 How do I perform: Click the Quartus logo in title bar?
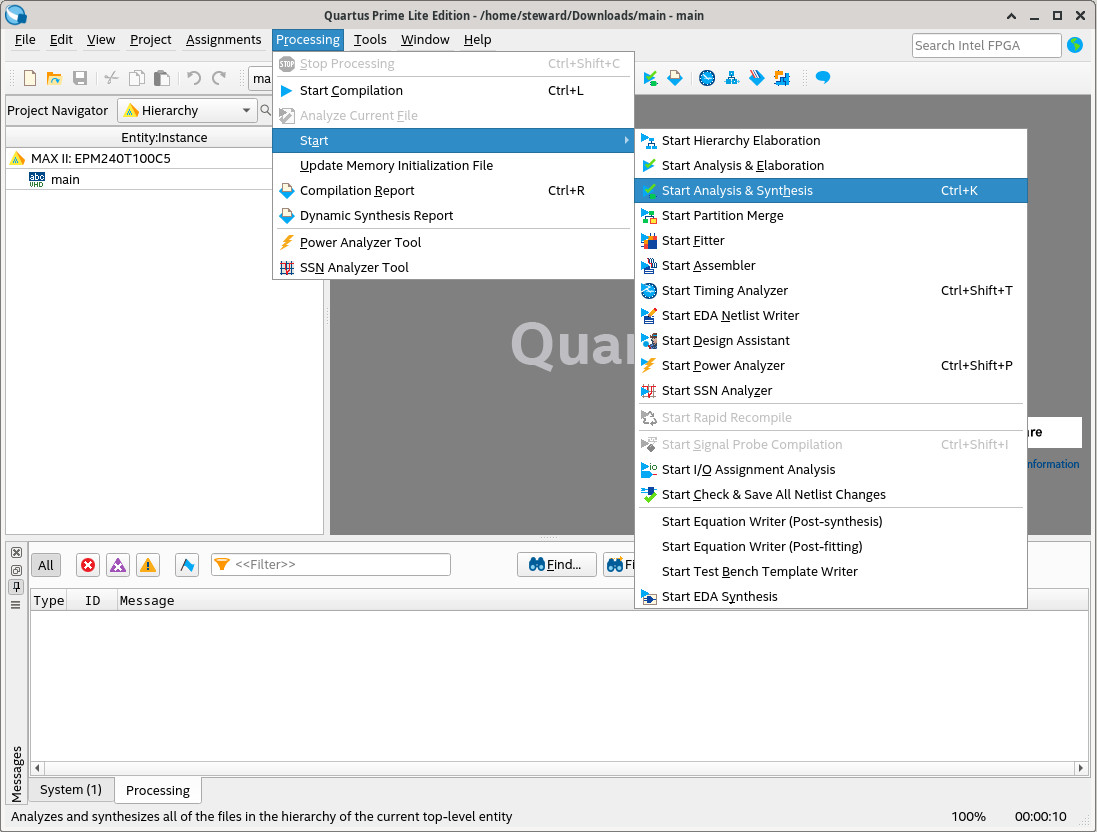click(x=15, y=14)
